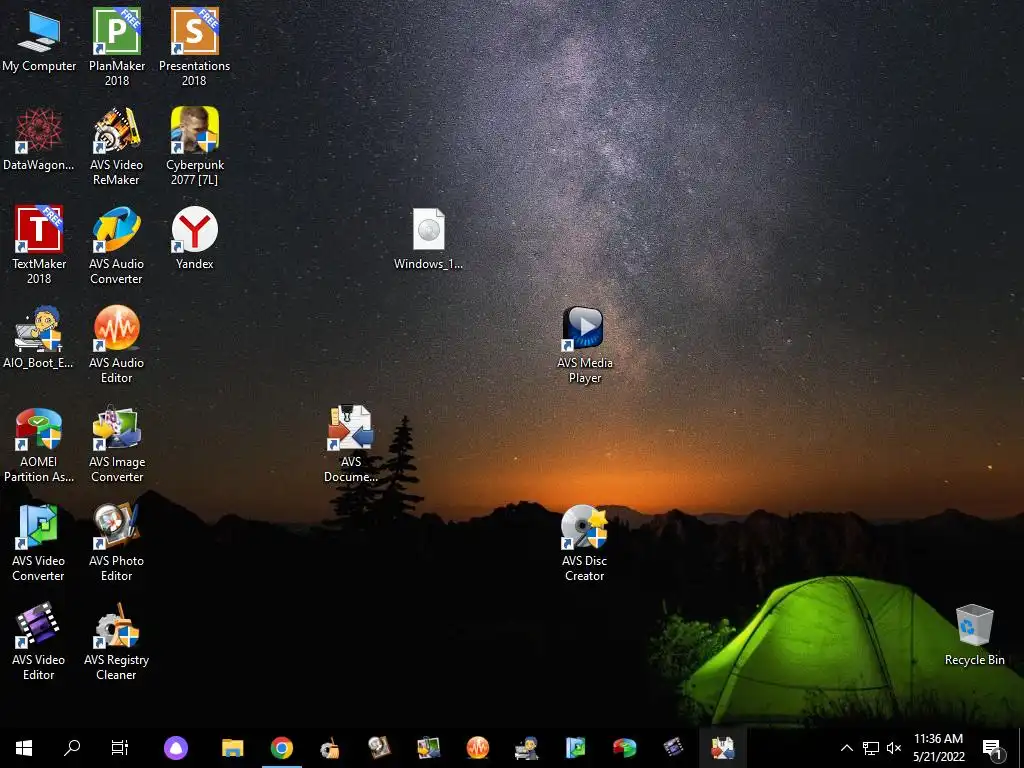Open the clock showing 11:36 AM
This screenshot has width=1024, height=768.
tap(938, 748)
